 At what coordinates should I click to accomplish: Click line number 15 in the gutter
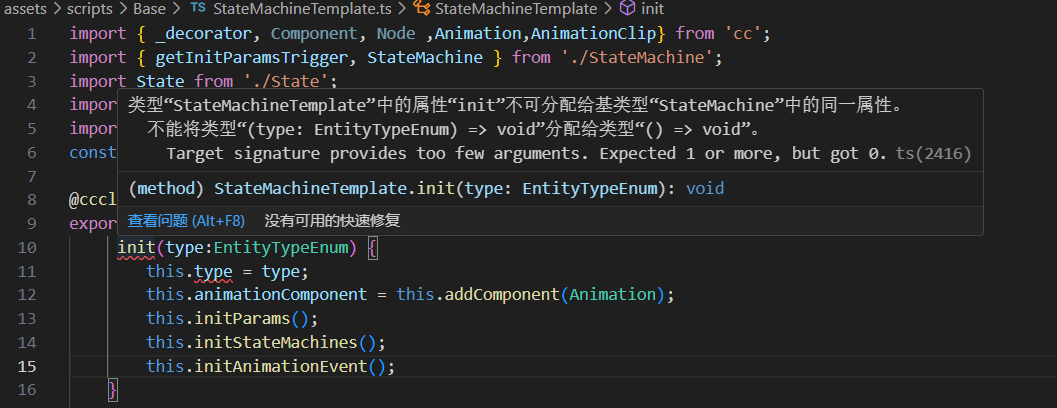point(28,366)
